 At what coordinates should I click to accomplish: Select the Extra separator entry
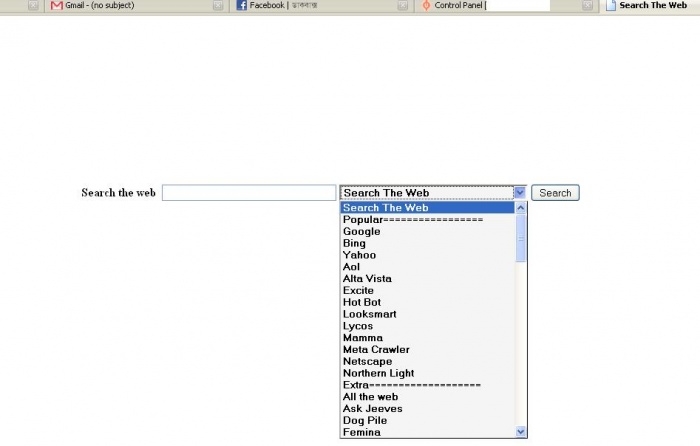(427, 385)
